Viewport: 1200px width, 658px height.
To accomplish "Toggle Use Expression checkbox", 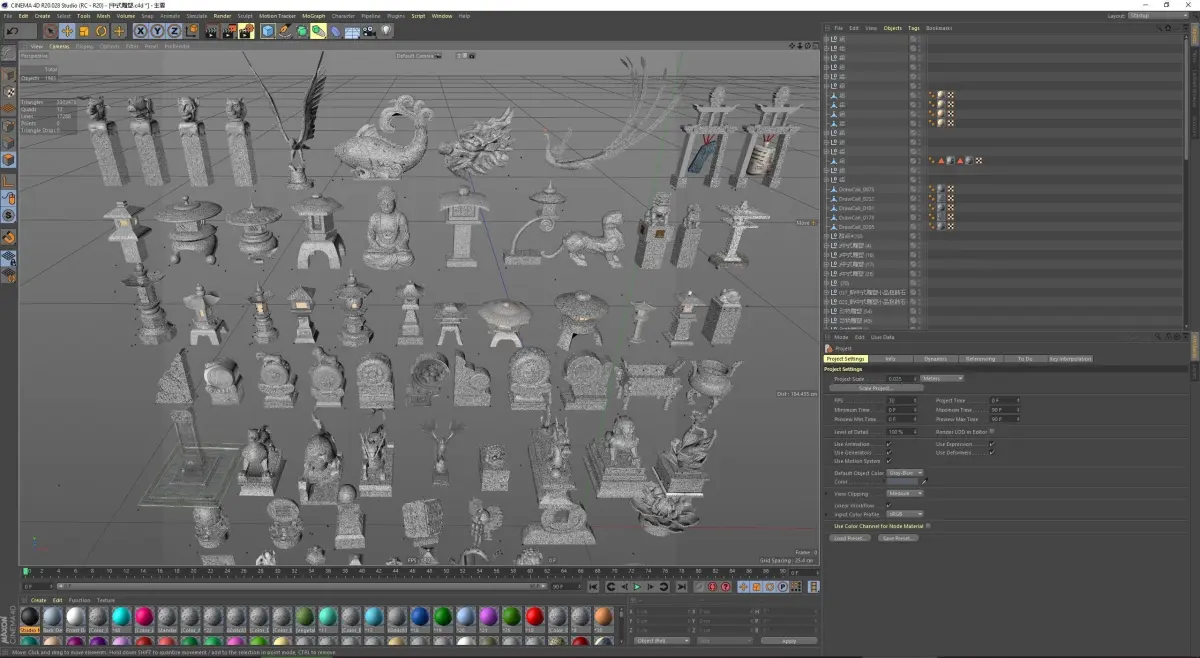I will coord(991,444).
